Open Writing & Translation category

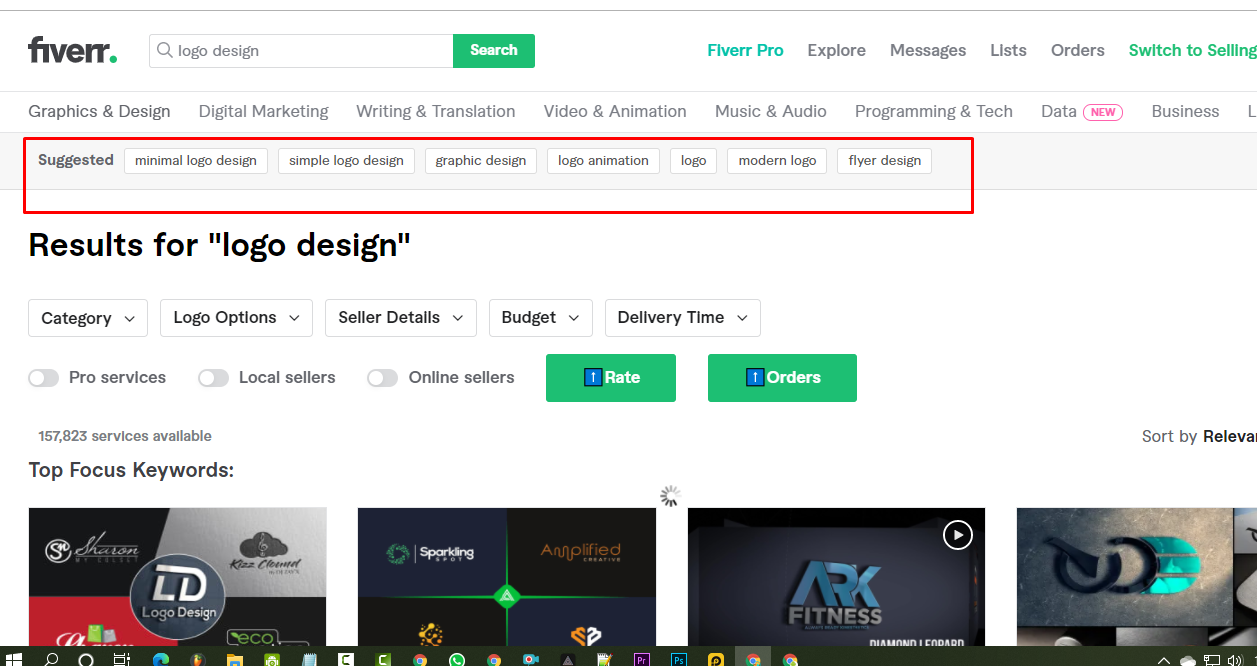coord(436,112)
